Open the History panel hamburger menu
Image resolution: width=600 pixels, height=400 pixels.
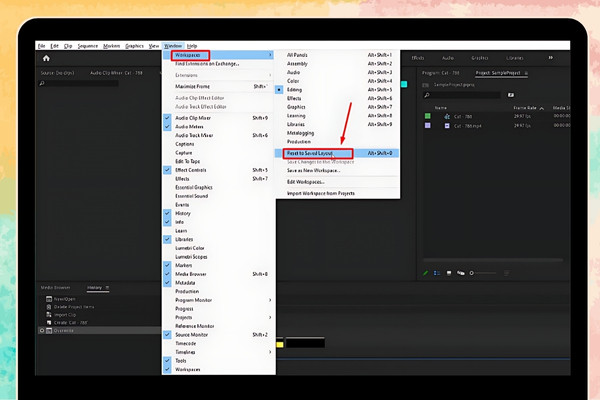pyautogui.click(x=107, y=287)
